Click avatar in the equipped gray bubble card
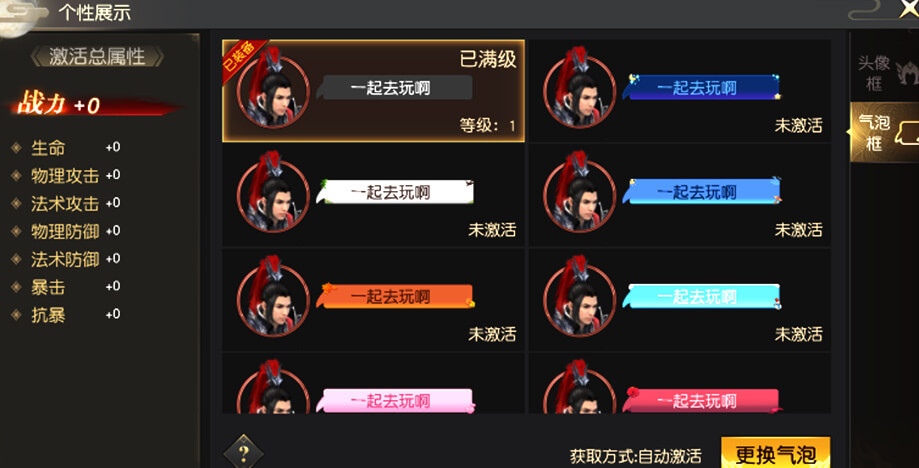The height and width of the screenshot is (468, 919). click(x=273, y=90)
